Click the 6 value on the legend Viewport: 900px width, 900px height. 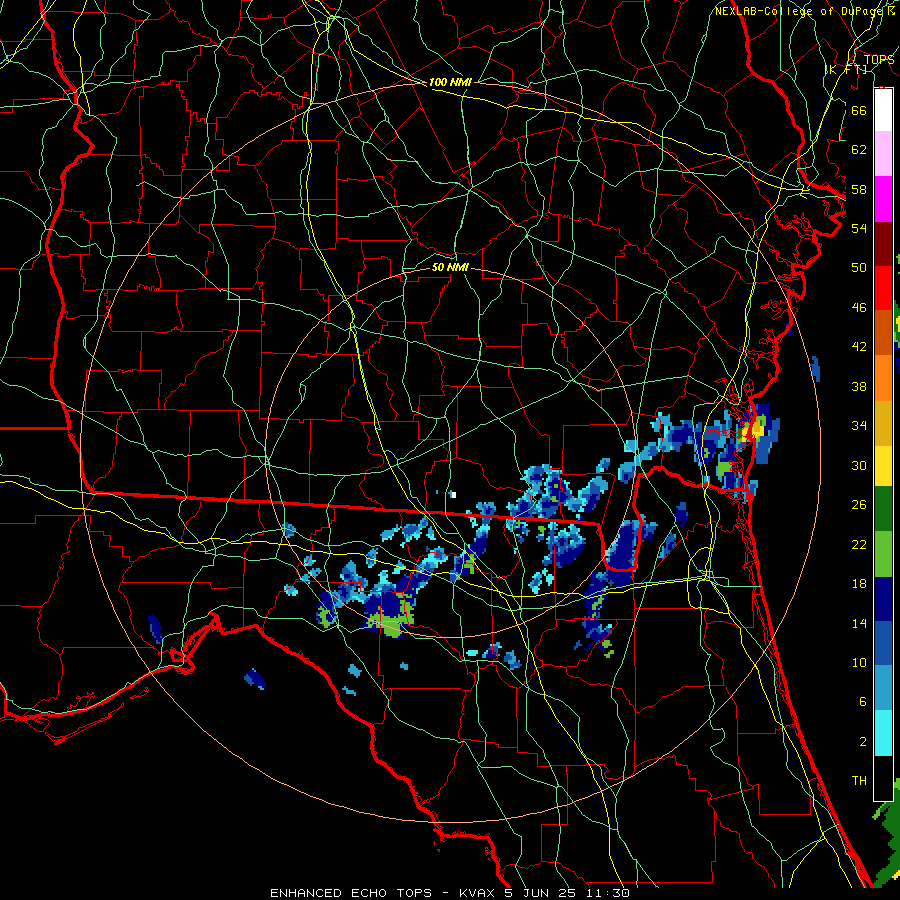(x=862, y=702)
